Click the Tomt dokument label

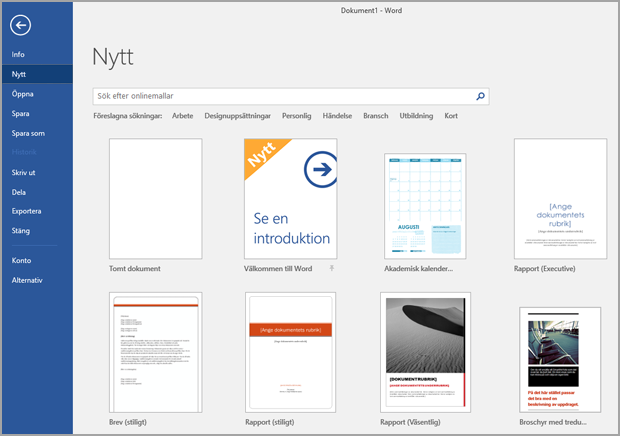(135, 268)
